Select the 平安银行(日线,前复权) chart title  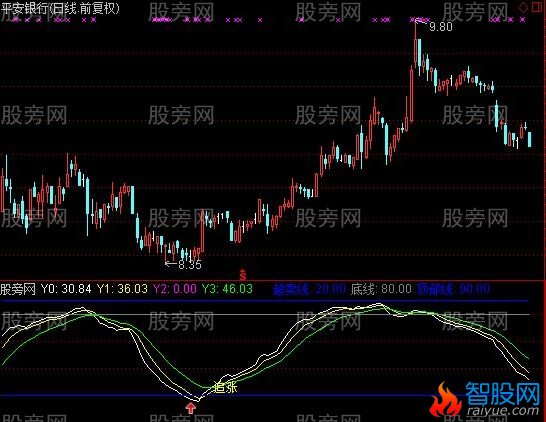pos(60,8)
